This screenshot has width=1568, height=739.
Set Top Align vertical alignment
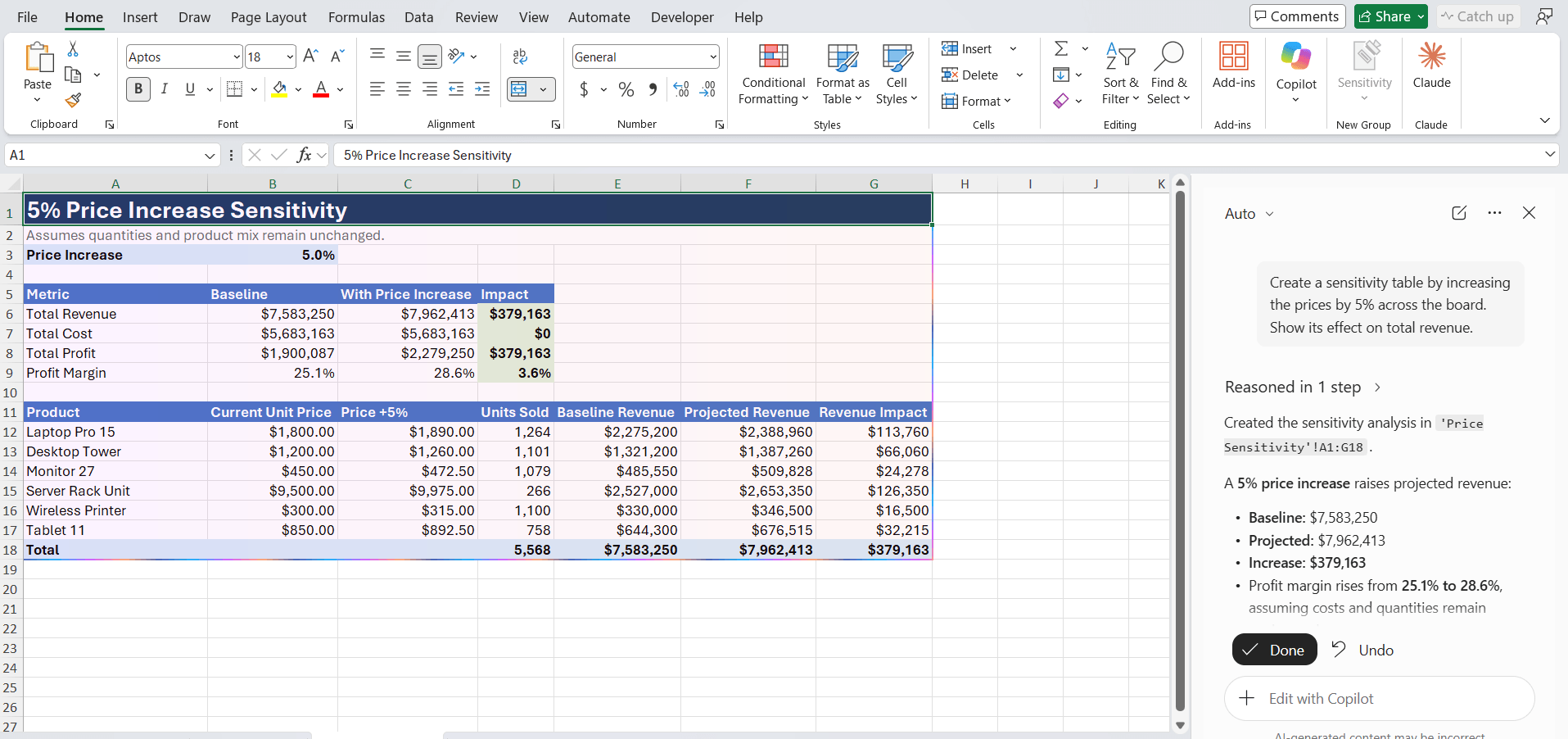point(377,56)
